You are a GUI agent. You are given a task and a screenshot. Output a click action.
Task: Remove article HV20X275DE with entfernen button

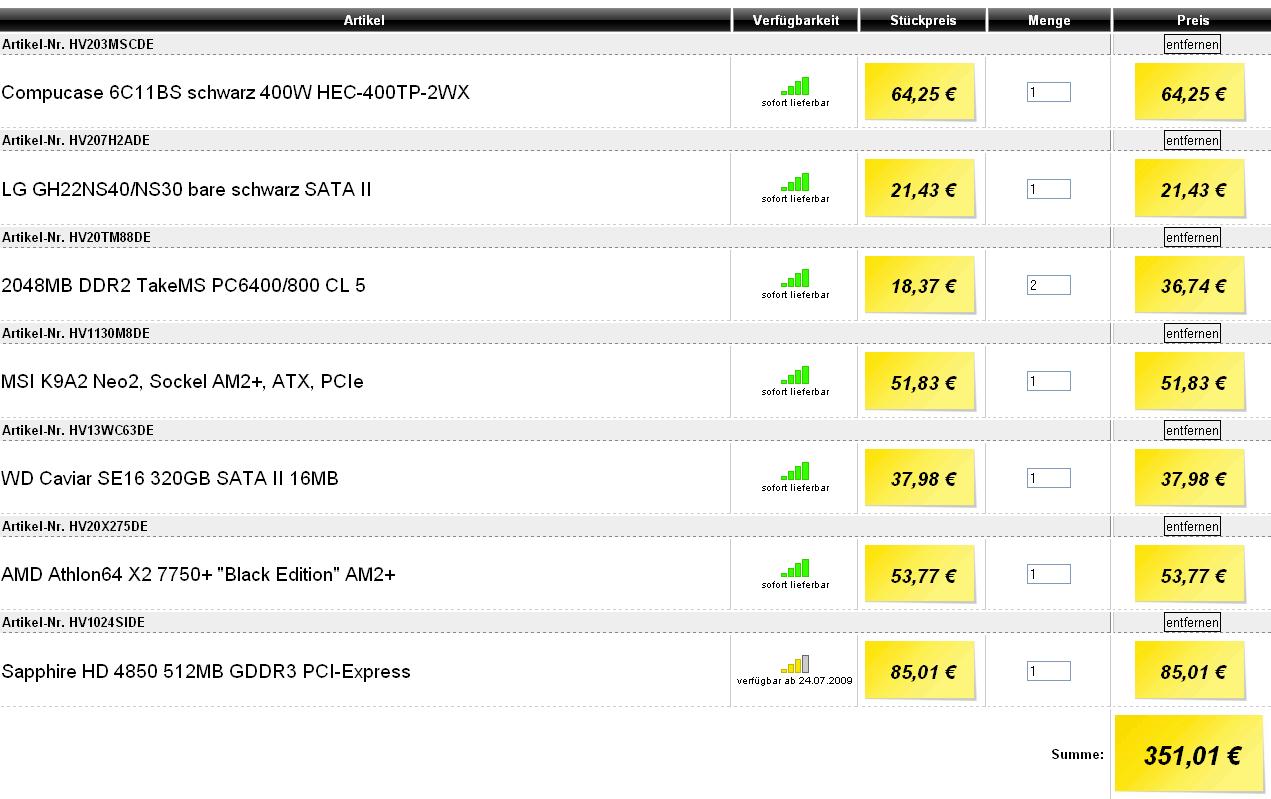1192,526
